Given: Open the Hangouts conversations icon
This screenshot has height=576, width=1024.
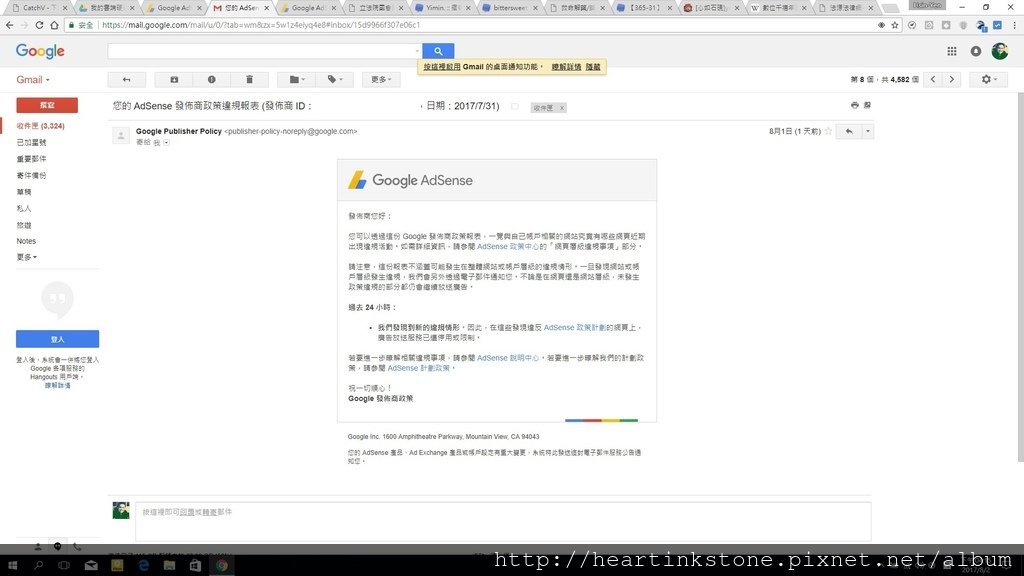Looking at the screenshot, I should [x=57, y=547].
